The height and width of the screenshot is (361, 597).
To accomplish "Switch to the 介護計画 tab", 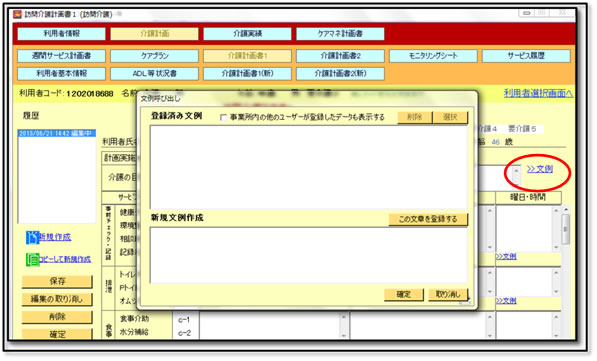I will (154, 34).
